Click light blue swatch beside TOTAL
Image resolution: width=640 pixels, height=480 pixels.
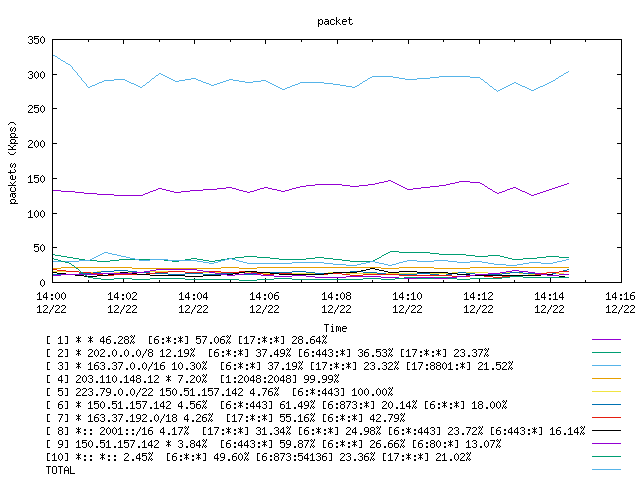click(x=606, y=470)
